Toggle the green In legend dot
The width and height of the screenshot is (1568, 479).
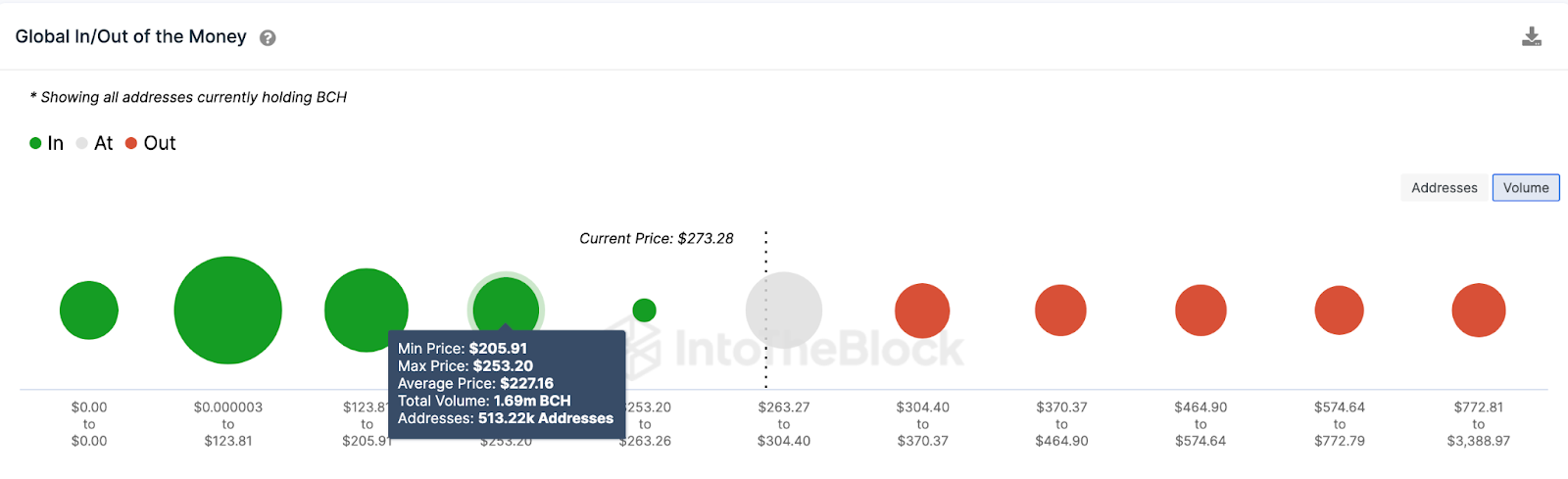(x=35, y=143)
